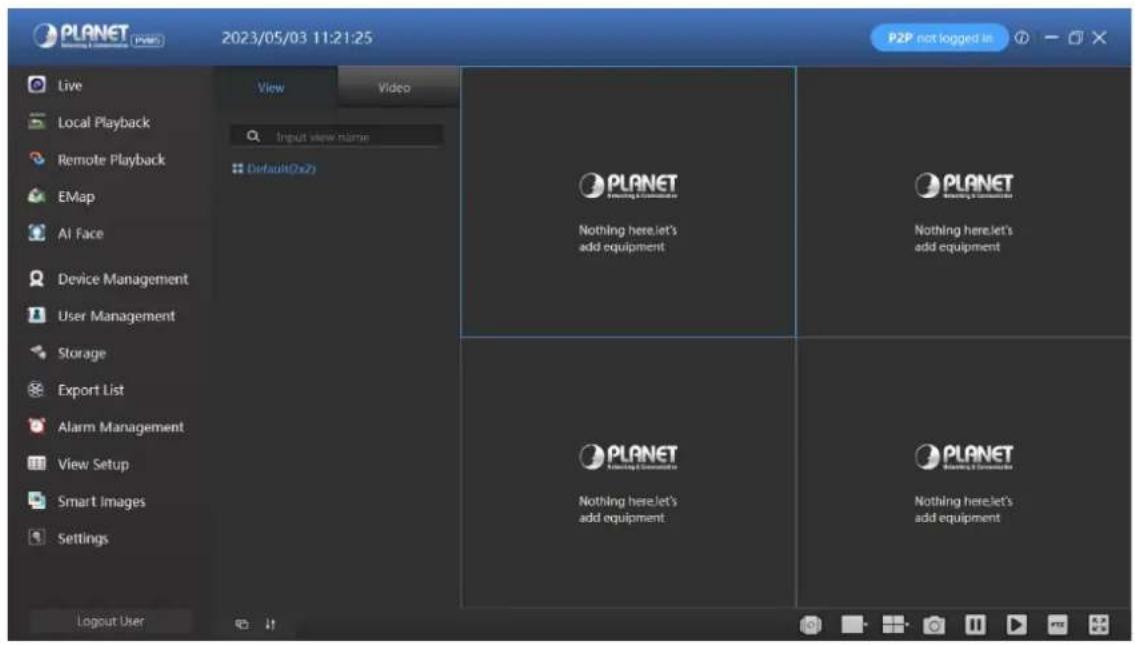Click the PTZ control icon

tap(1058, 624)
